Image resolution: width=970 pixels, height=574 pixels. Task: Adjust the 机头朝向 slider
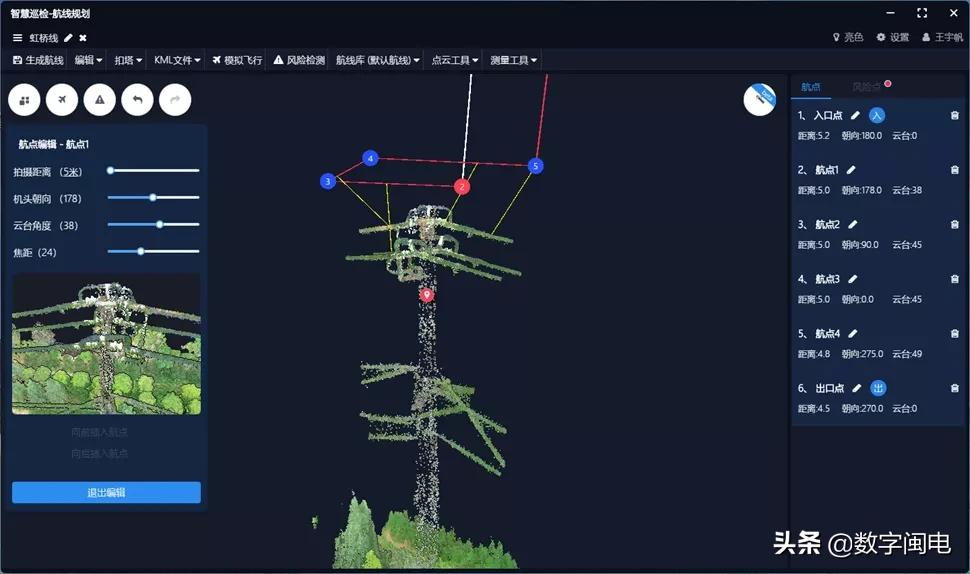[x=153, y=197]
